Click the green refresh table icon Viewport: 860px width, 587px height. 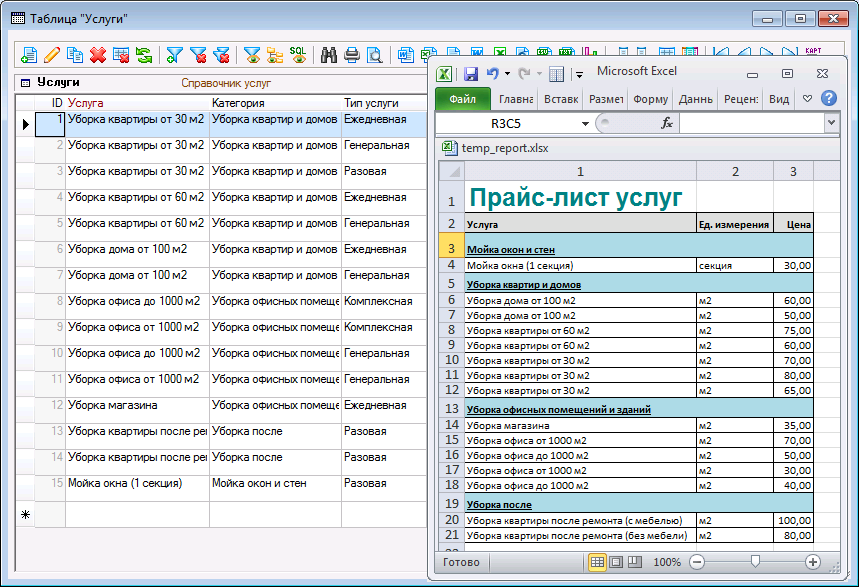144,55
